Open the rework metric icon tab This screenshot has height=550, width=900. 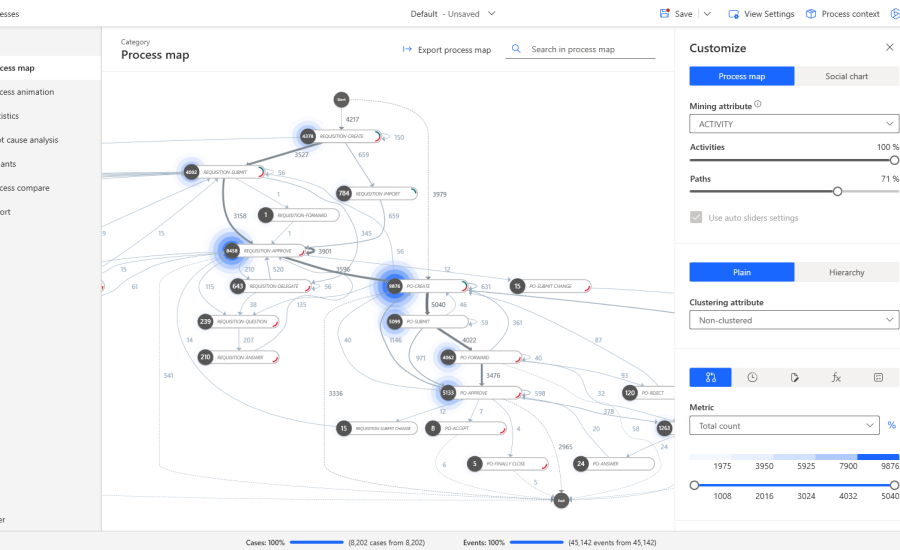(794, 377)
